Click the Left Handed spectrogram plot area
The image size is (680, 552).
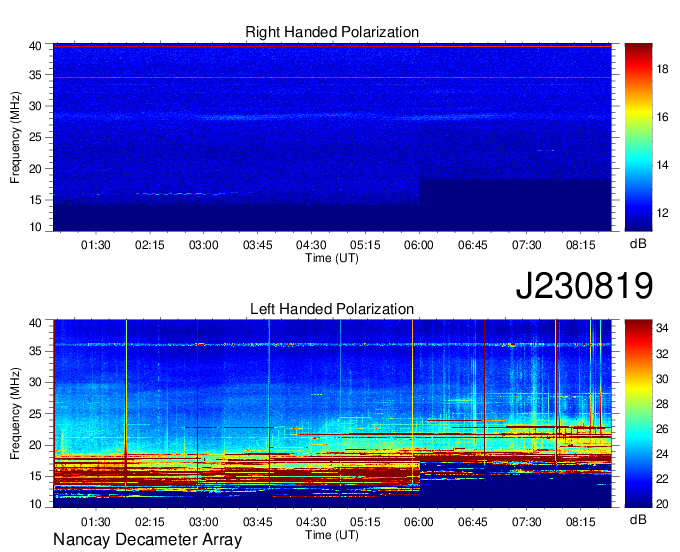pyautogui.click(x=332, y=414)
